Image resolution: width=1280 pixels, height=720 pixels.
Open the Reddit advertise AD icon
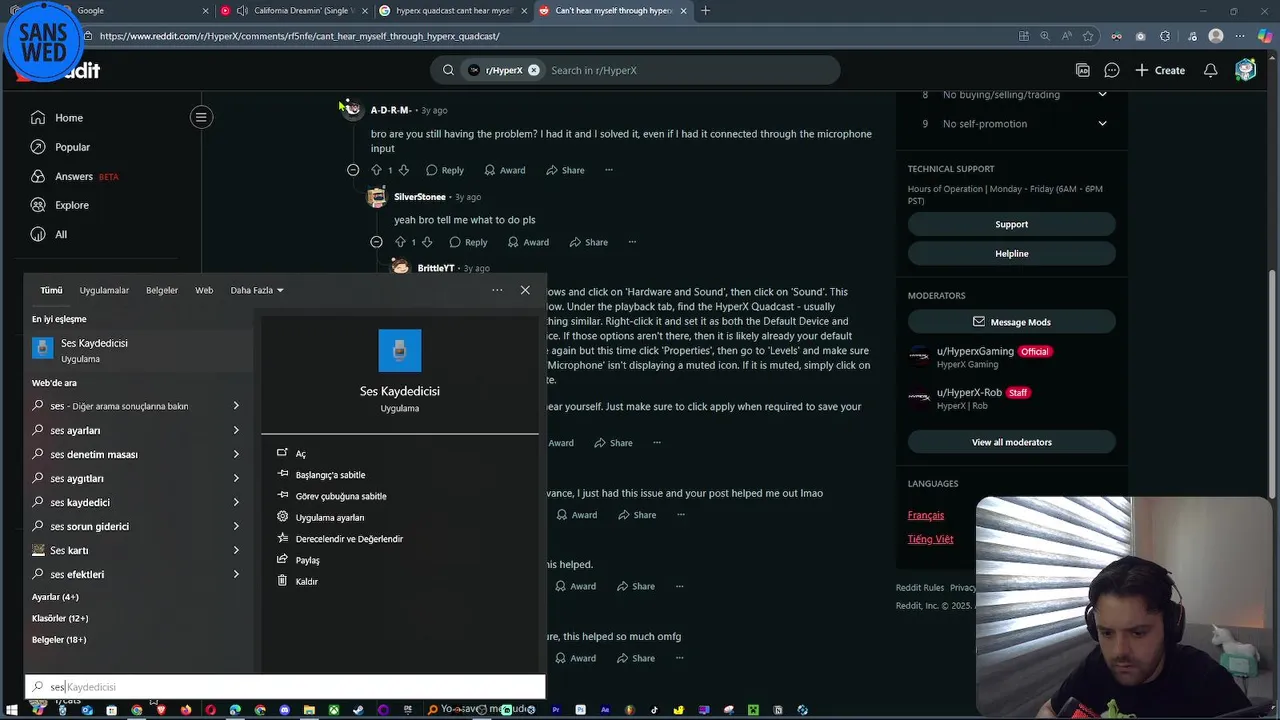point(1083,70)
